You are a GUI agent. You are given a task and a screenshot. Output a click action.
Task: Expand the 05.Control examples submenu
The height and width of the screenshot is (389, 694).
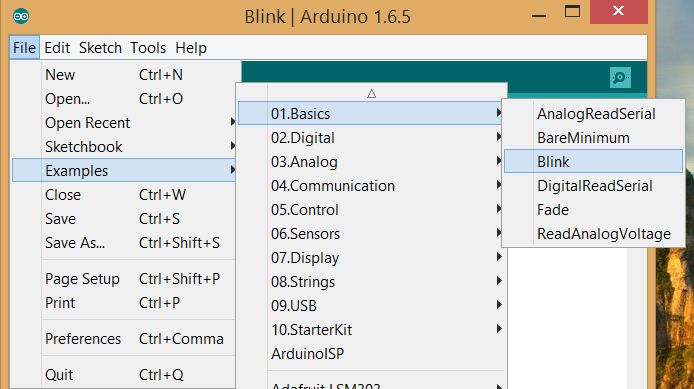(x=371, y=209)
